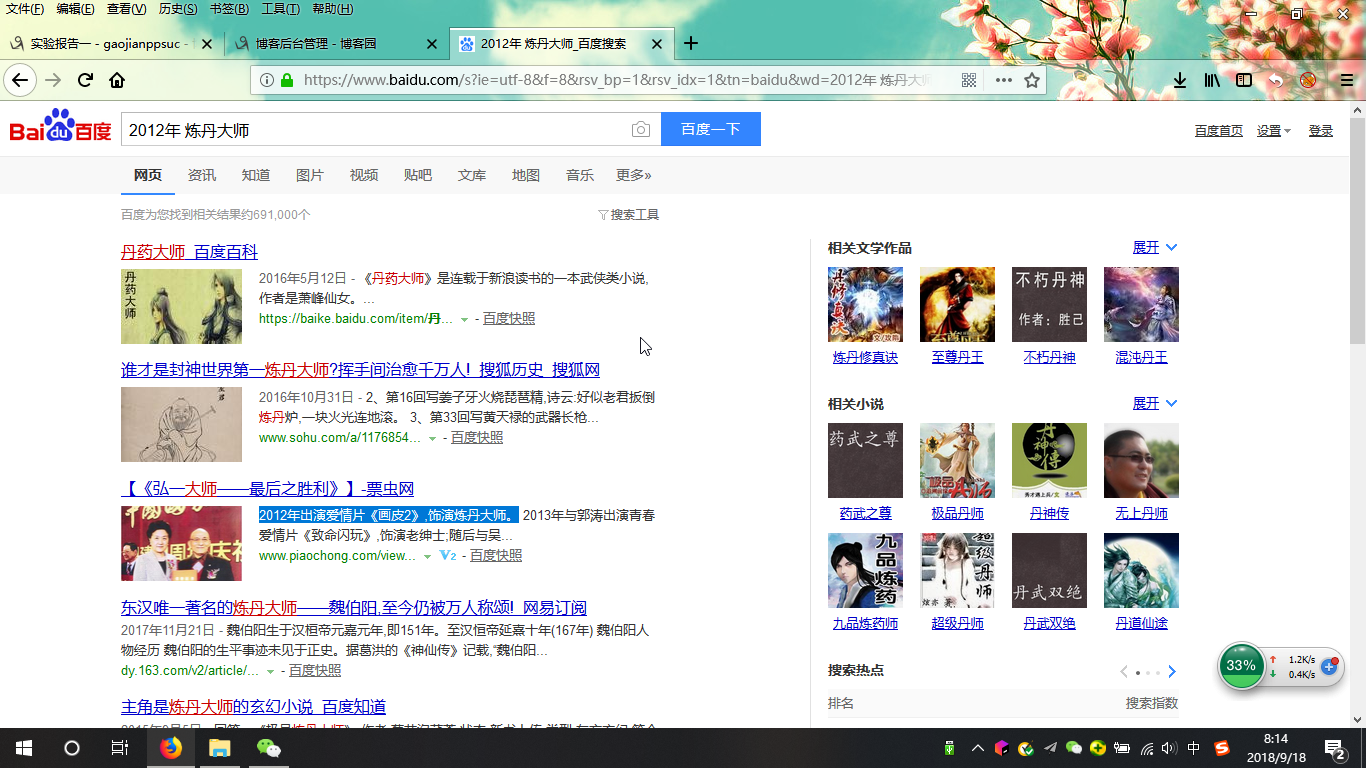Open page actions three-dot menu

click(x=1003, y=80)
